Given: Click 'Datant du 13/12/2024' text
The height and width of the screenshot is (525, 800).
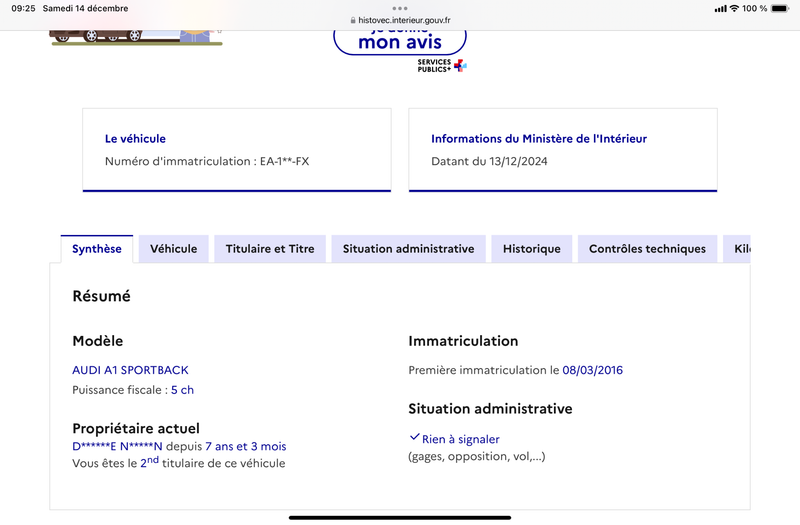Looking at the screenshot, I should pos(489,161).
